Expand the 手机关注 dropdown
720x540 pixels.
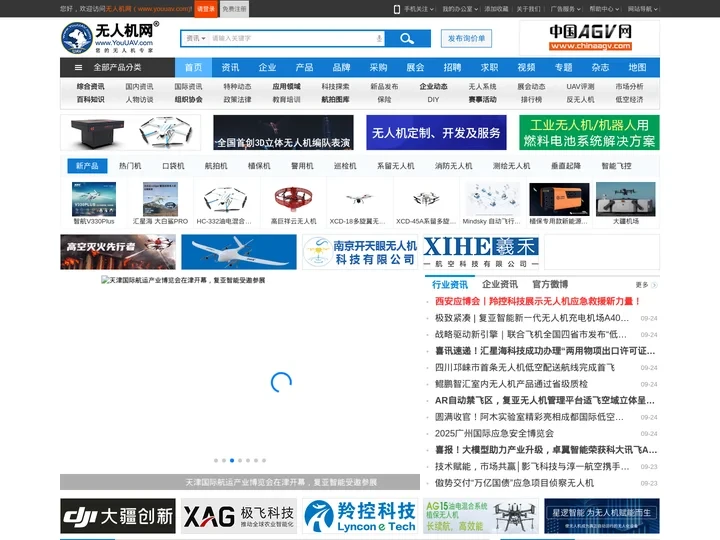point(418,9)
